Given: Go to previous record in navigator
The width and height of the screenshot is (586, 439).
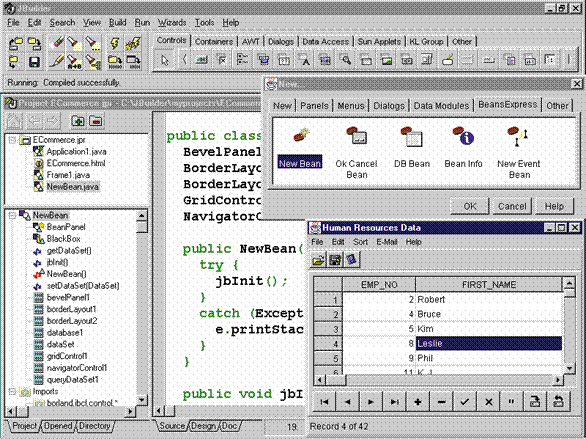Looking at the screenshot, I should pyautogui.click(x=348, y=402).
